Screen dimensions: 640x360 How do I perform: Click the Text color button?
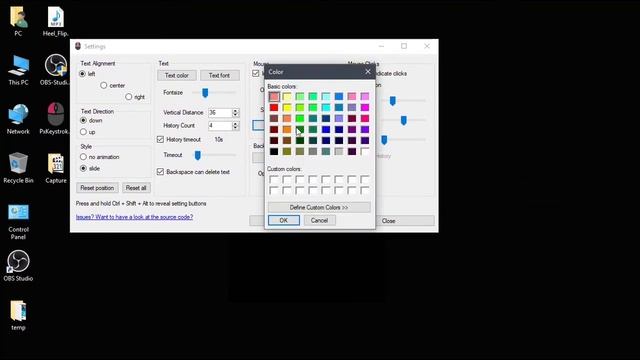177,76
